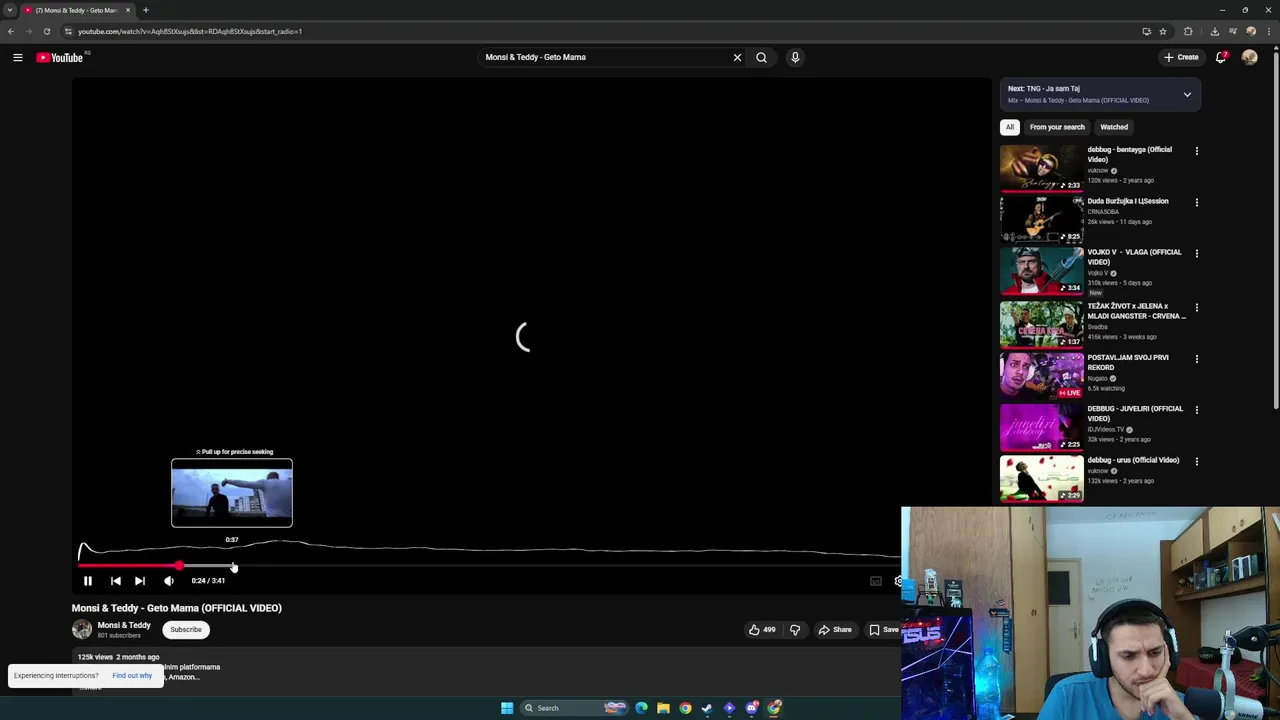Skip to the next video
Viewport: 1280px width, 720px height.
[x=140, y=581]
